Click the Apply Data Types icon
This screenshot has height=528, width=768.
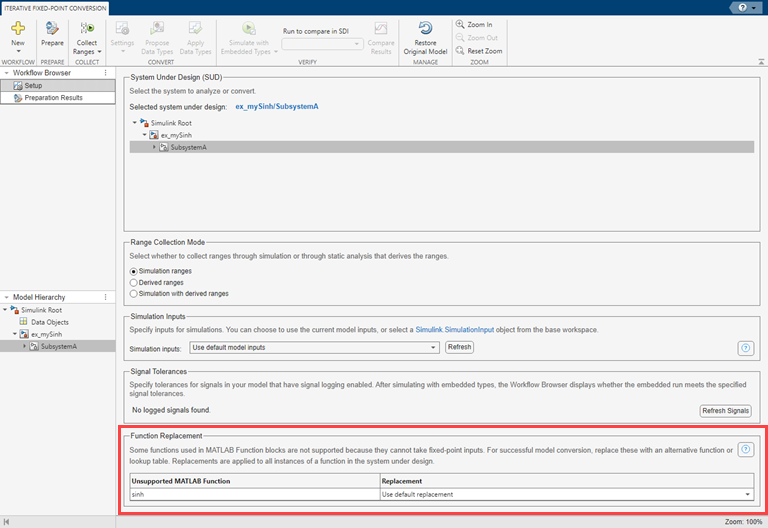point(195,28)
